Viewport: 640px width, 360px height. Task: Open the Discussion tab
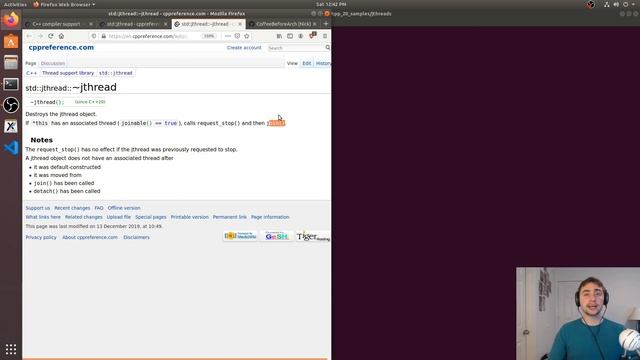coord(53,63)
